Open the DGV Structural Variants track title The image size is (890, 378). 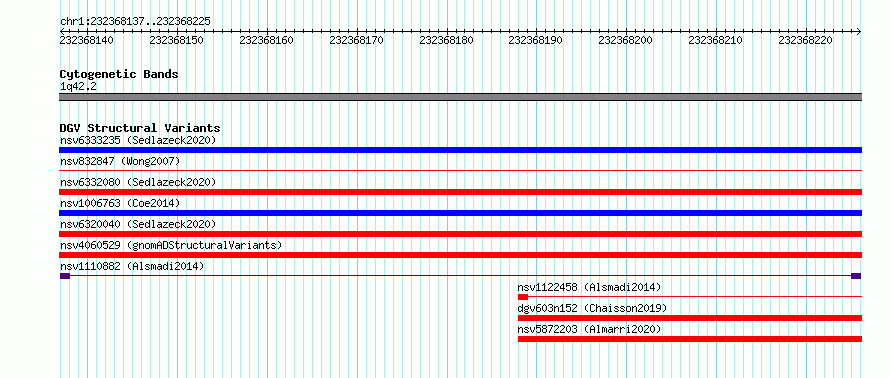point(140,128)
